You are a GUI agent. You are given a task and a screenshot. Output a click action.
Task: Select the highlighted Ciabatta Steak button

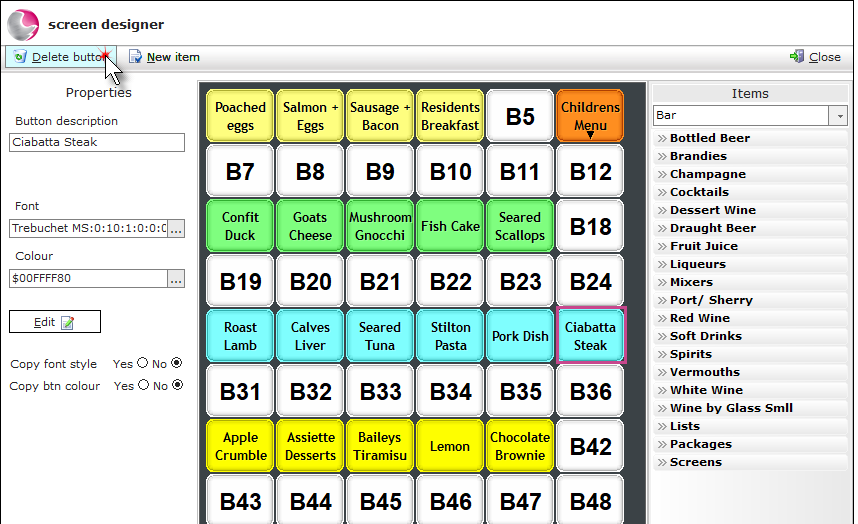pyautogui.click(x=590, y=336)
